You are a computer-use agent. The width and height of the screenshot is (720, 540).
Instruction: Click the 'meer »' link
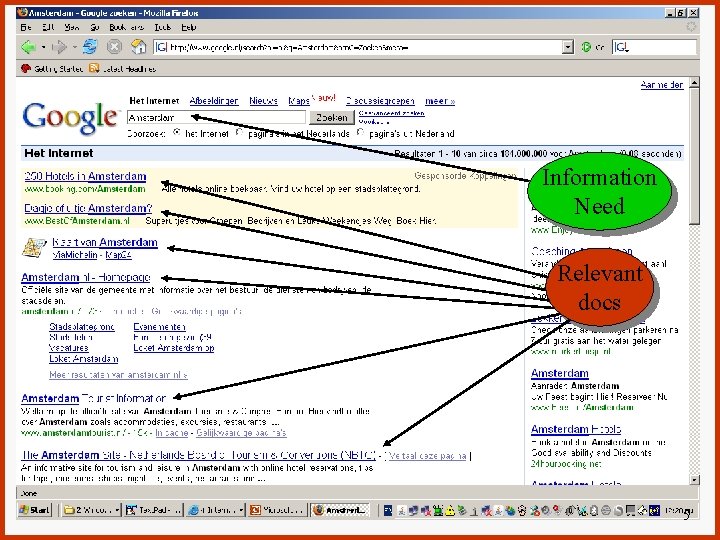(x=440, y=101)
